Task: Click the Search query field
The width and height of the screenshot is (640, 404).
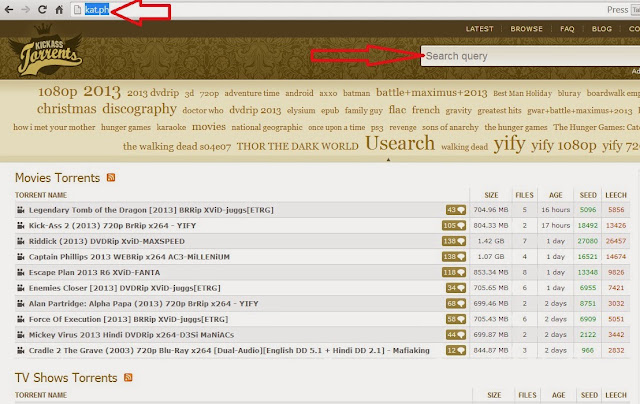Action: [x=530, y=56]
